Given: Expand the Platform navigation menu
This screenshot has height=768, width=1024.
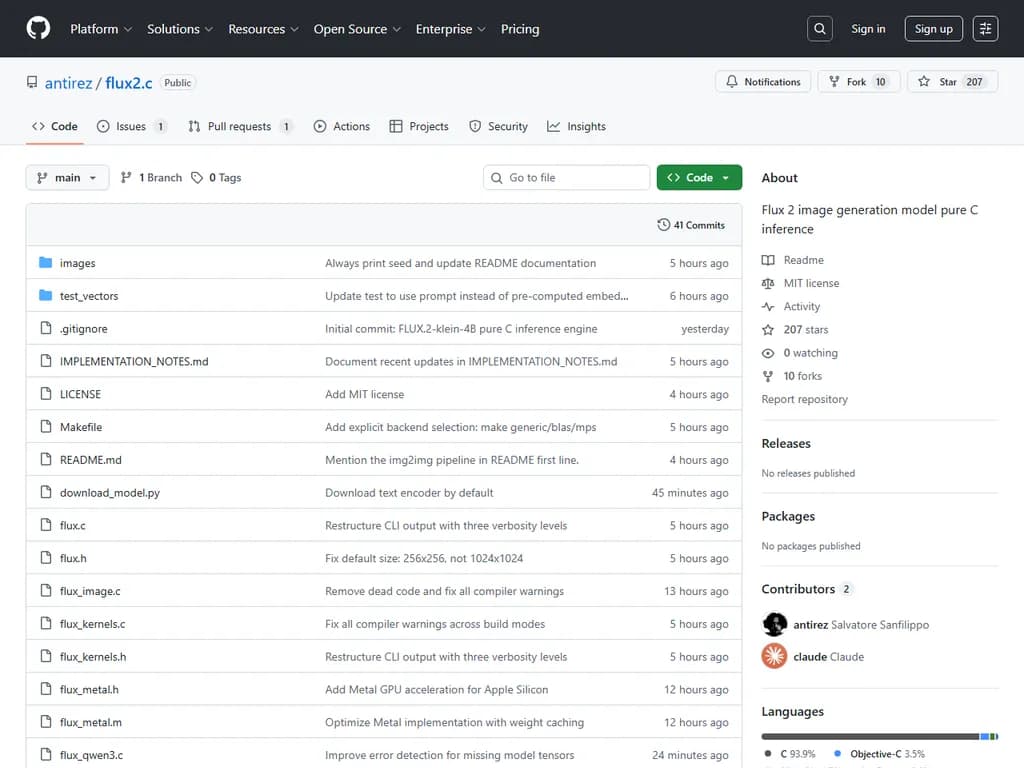Looking at the screenshot, I should [100, 29].
